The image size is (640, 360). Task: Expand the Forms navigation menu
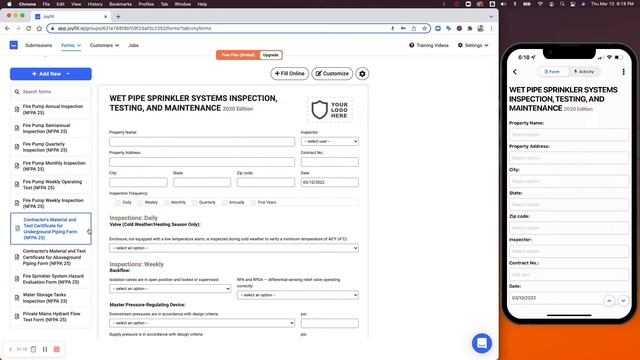tap(71, 45)
